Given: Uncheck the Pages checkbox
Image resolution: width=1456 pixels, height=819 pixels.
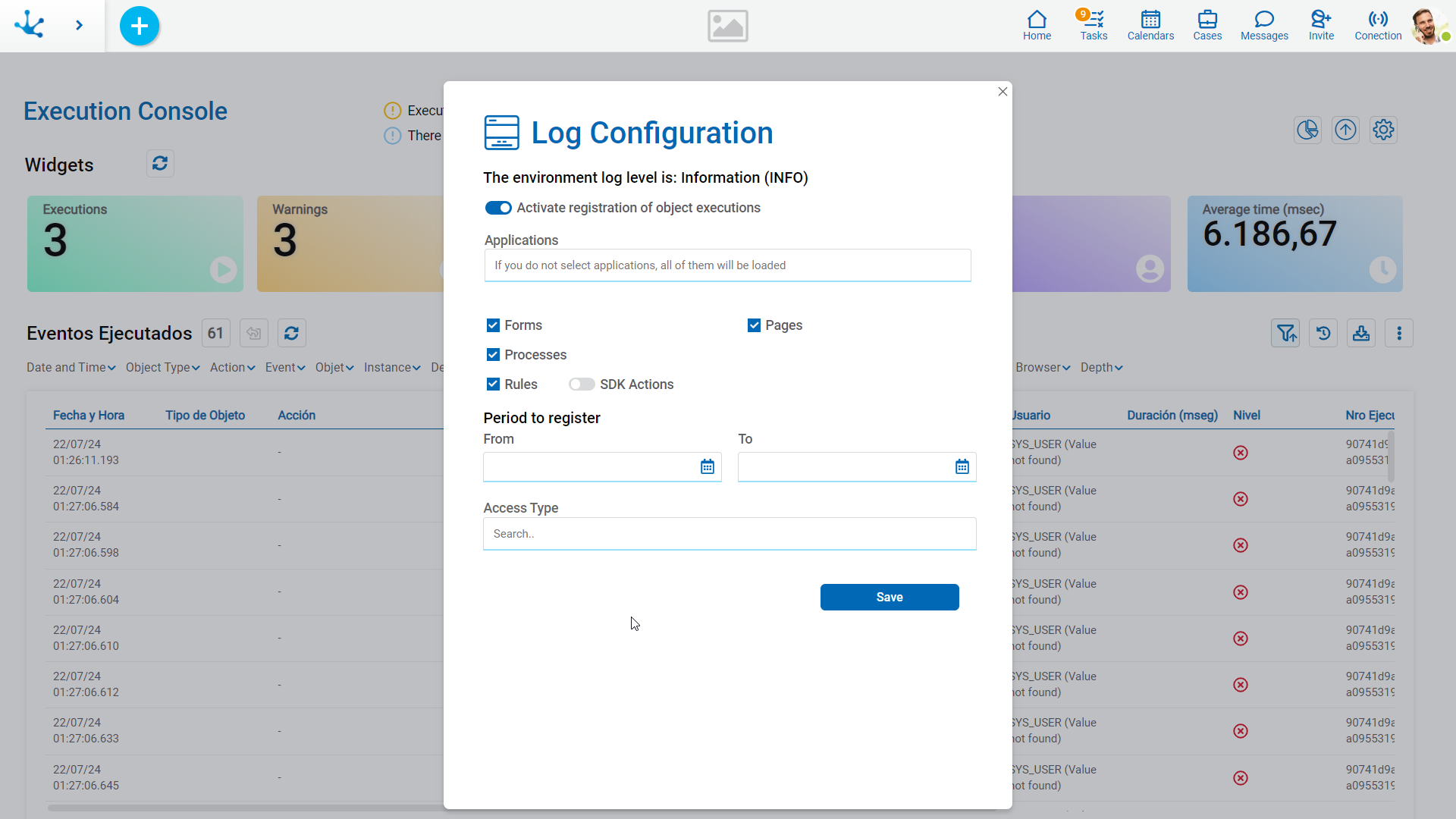Looking at the screenshot, I should coord(754,325).
